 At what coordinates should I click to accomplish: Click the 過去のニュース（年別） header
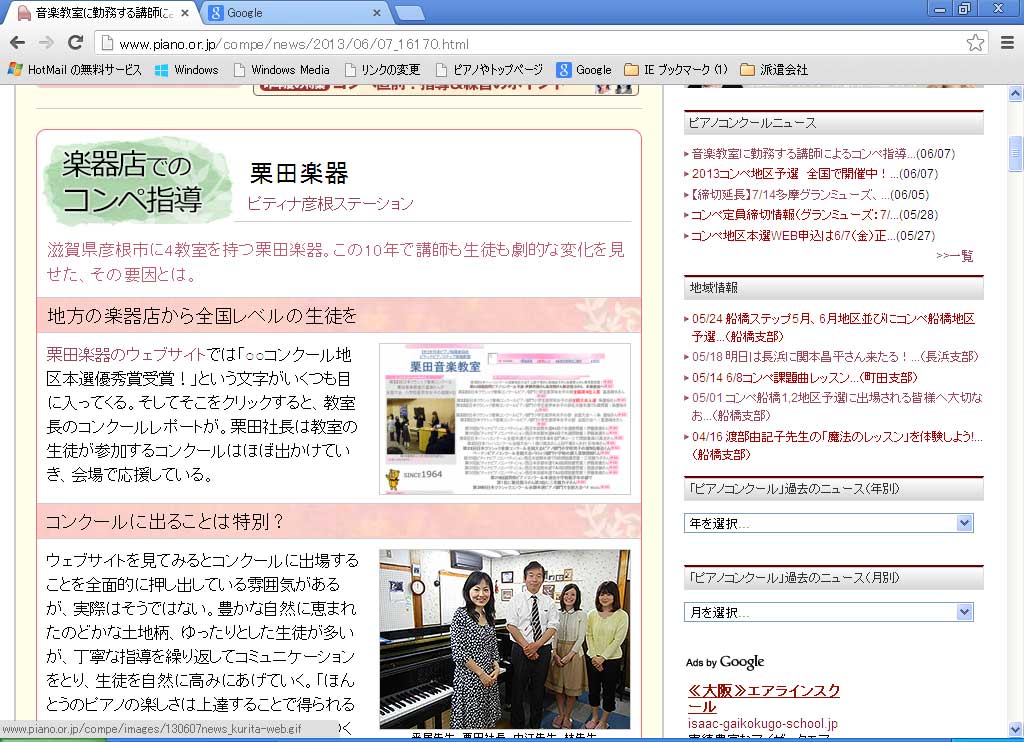[833, 489]
